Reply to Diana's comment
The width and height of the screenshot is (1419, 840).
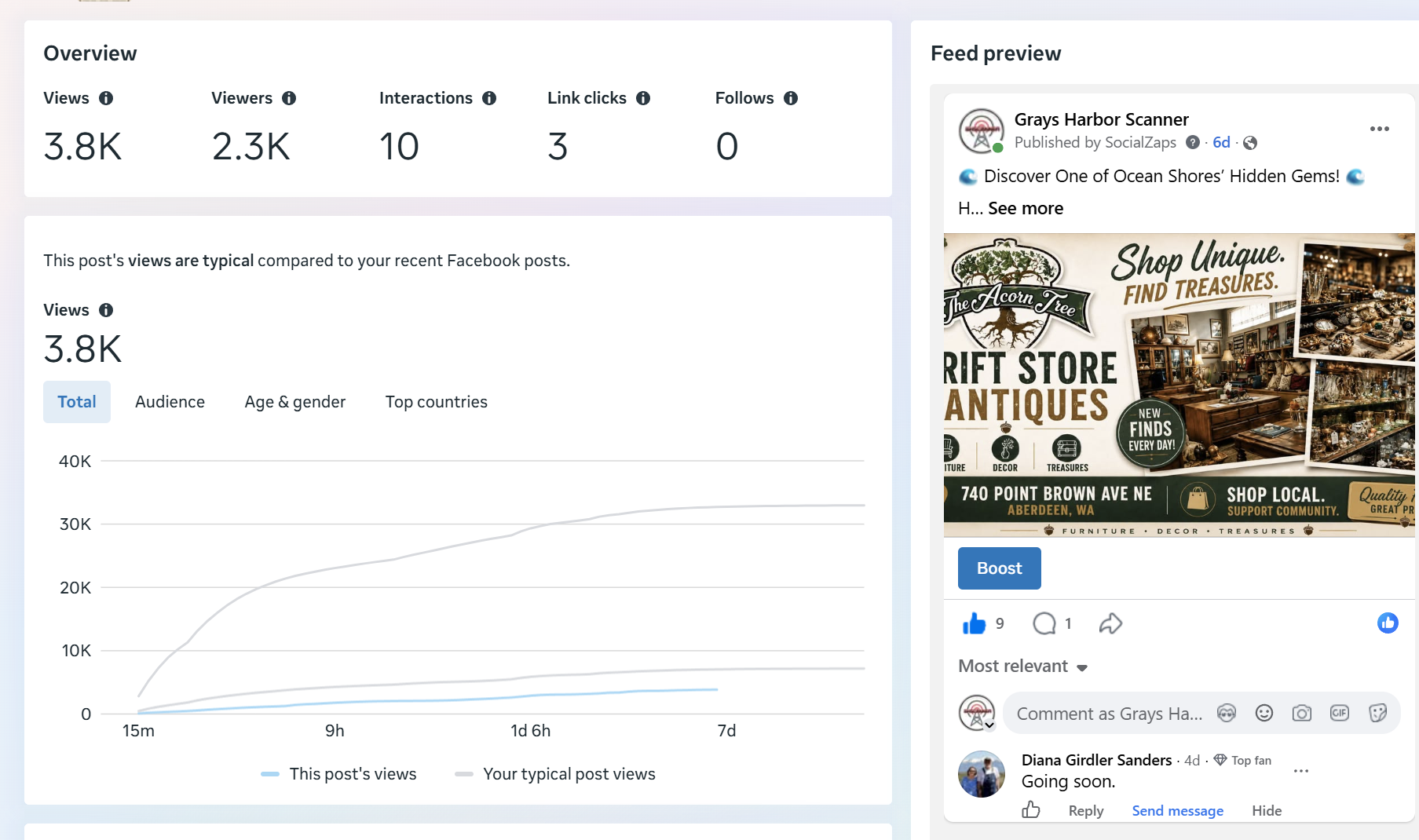click(x=1086, y=811)
